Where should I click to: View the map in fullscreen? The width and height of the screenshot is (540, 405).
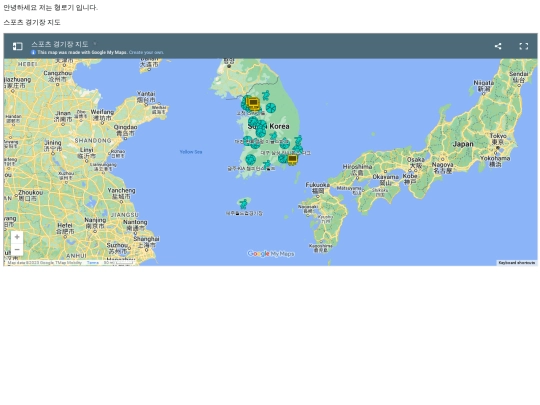524,46
